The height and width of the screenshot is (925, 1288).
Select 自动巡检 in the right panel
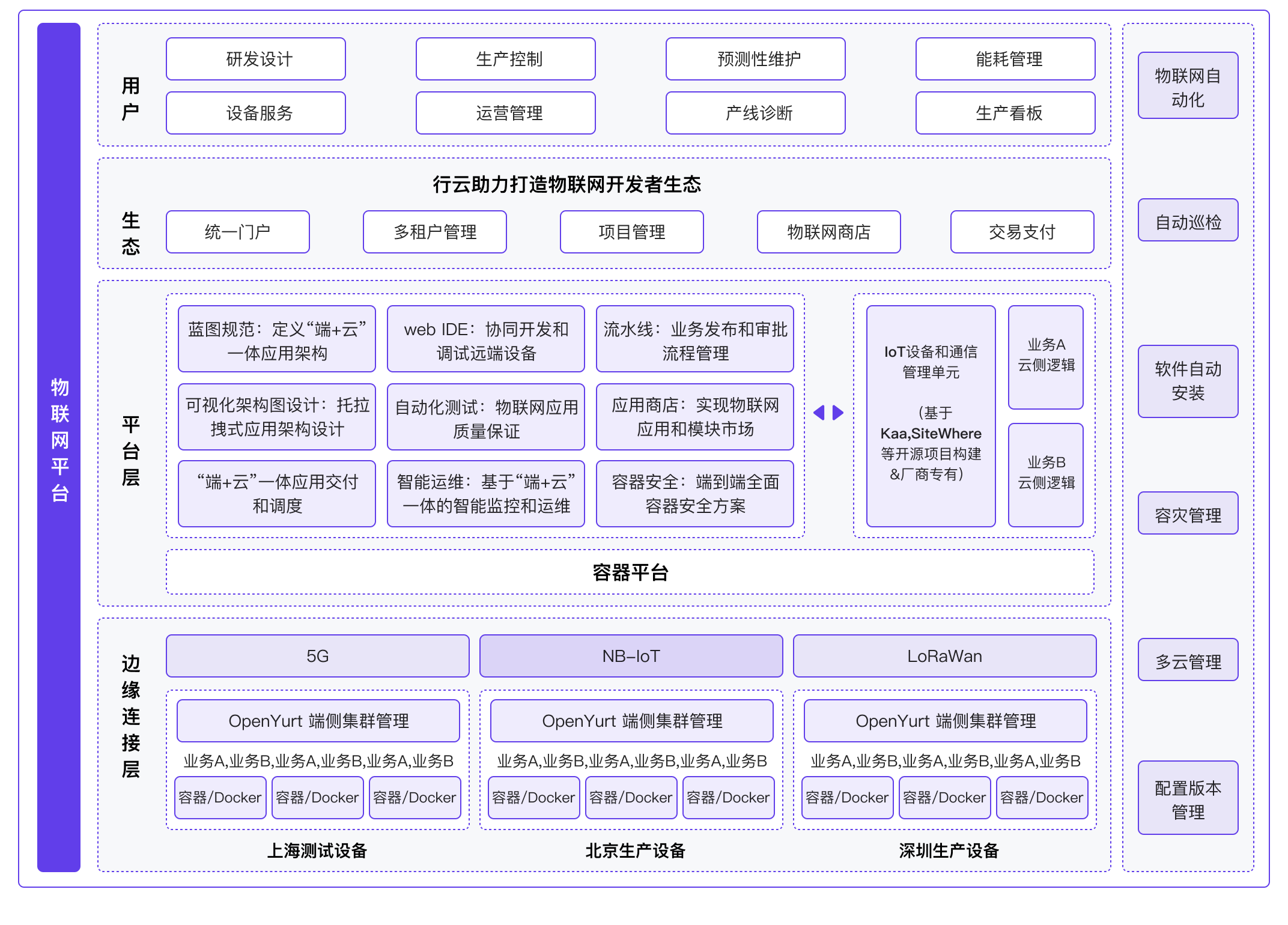[x=1188, y=220]
